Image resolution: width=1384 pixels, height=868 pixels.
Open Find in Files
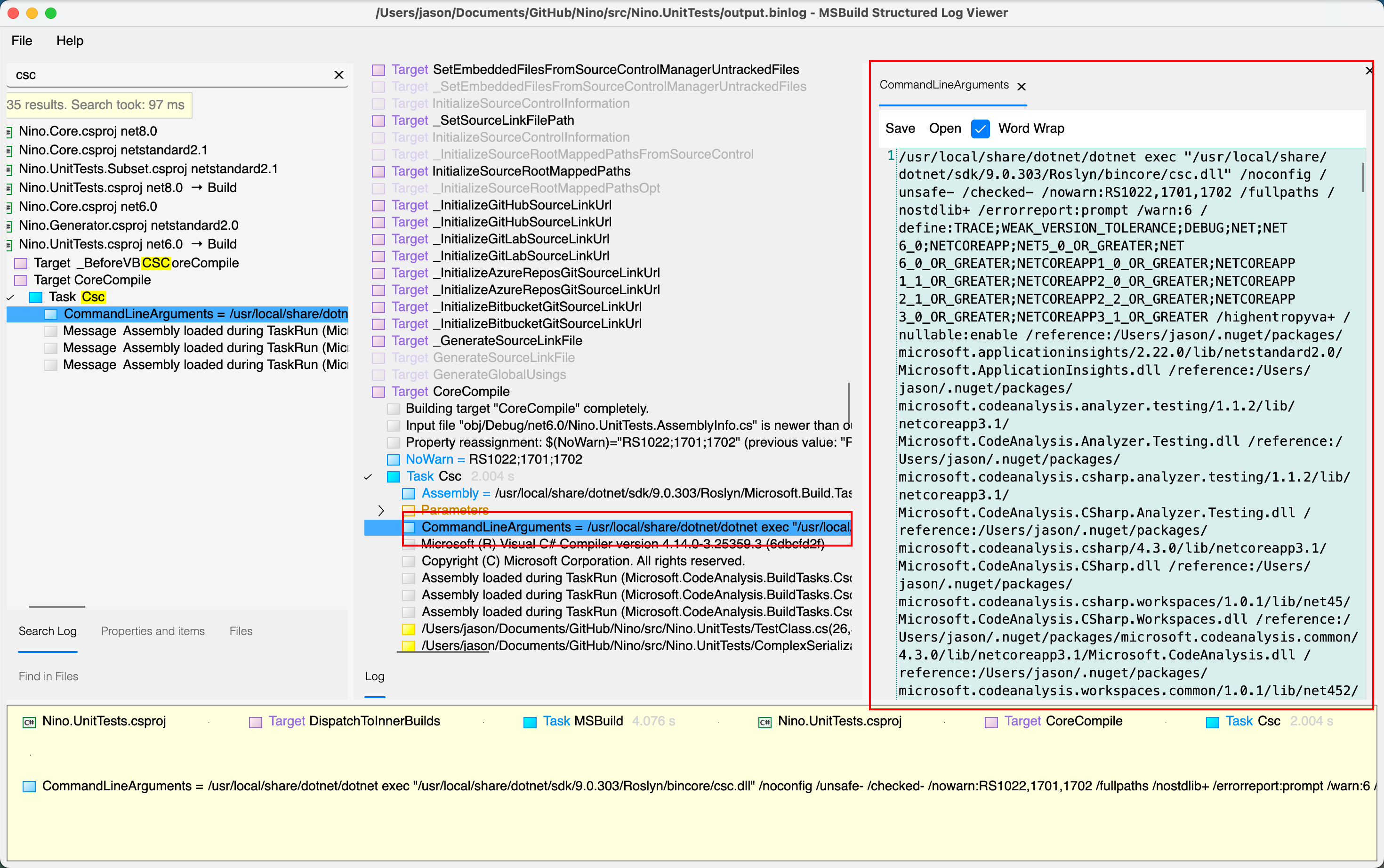(48, 675)
